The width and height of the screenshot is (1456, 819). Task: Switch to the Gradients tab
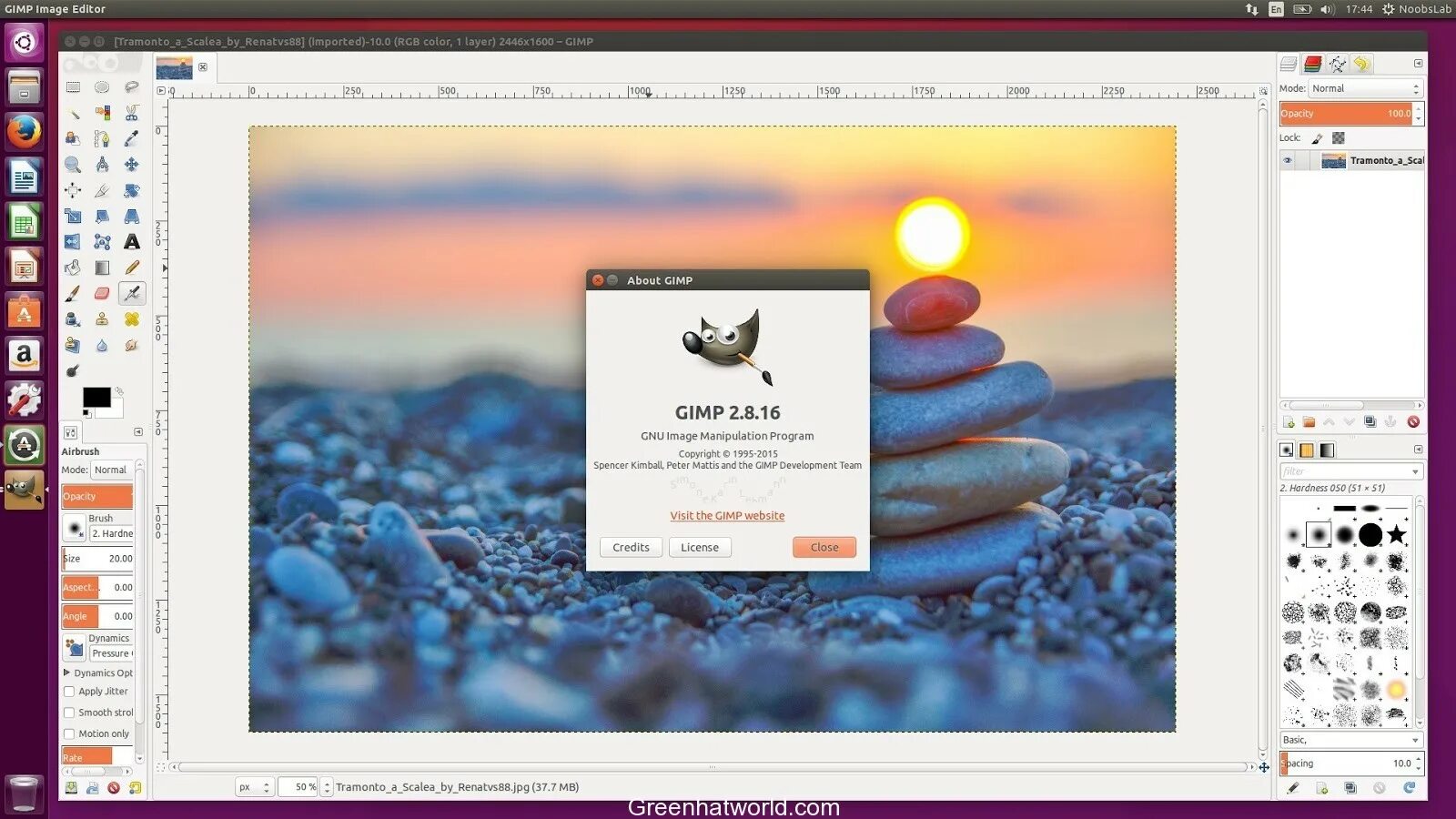click(x=1328, y=450)
